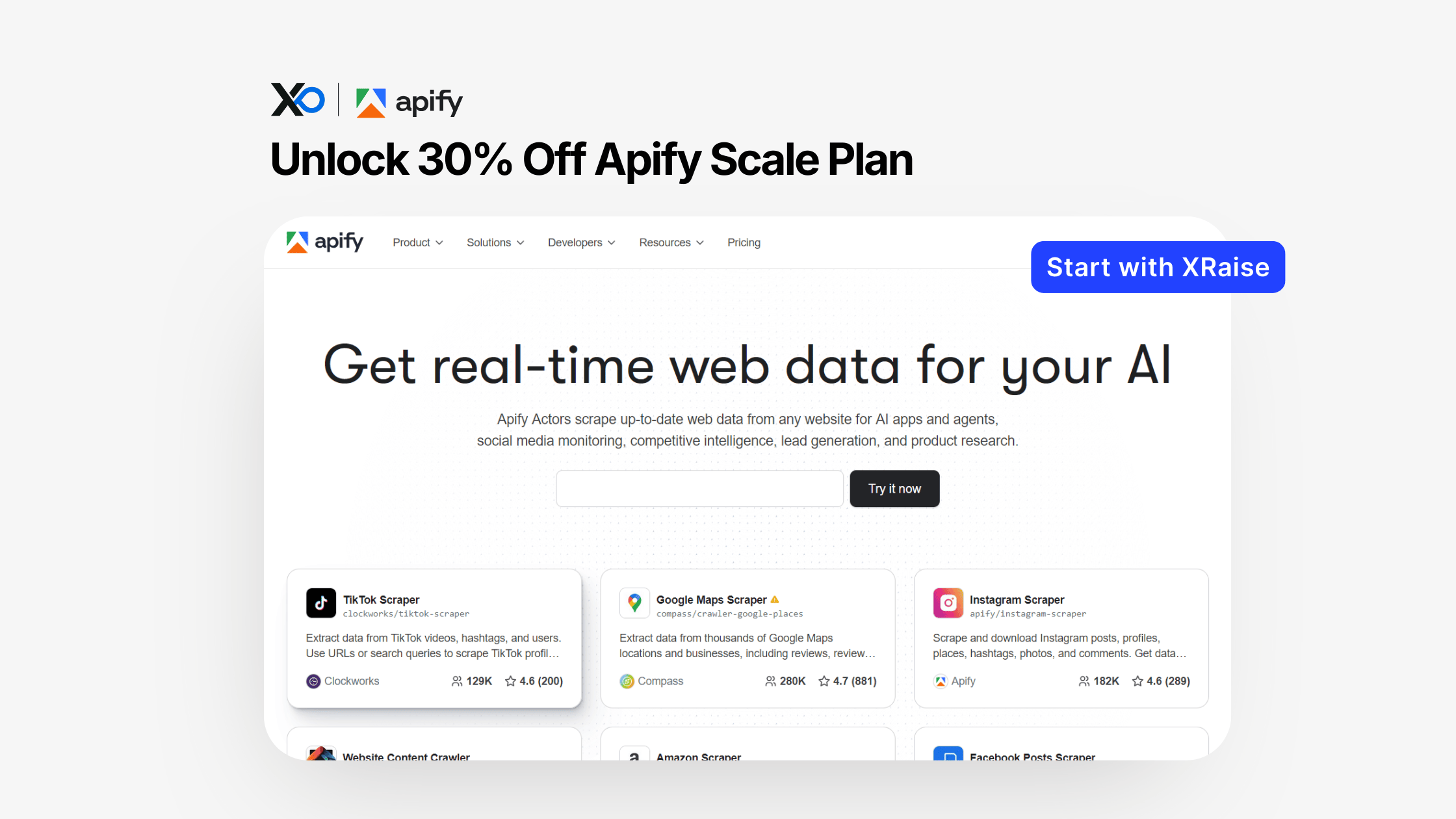
Task: Click the Google Maps Scraper pin icon
Action: pyautogui.click(x=634, y=603)
